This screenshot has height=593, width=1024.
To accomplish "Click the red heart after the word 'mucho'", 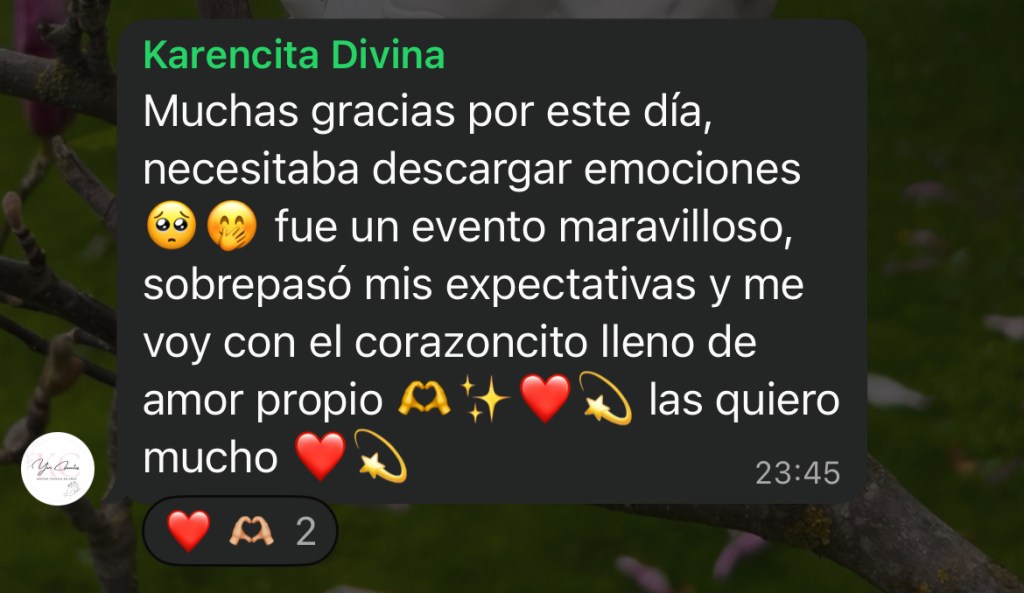I will (x=320, y=456).
